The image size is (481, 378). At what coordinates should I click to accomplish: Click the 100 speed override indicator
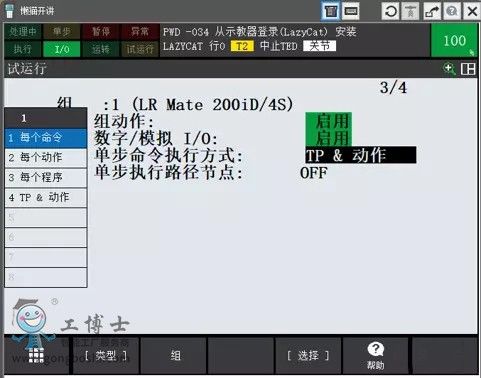tap(454, 40)
